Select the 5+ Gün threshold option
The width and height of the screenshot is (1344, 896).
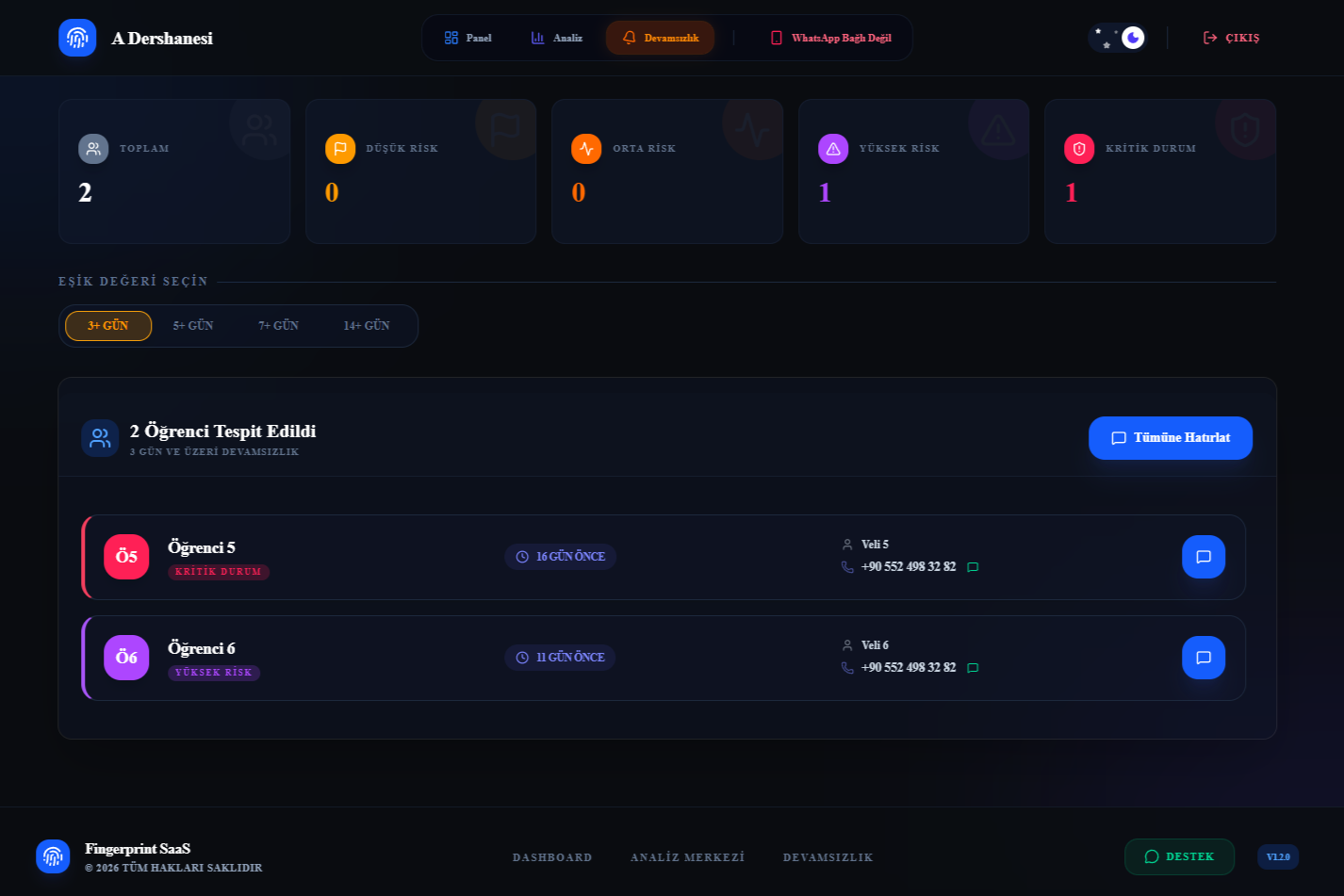(193, 326)
